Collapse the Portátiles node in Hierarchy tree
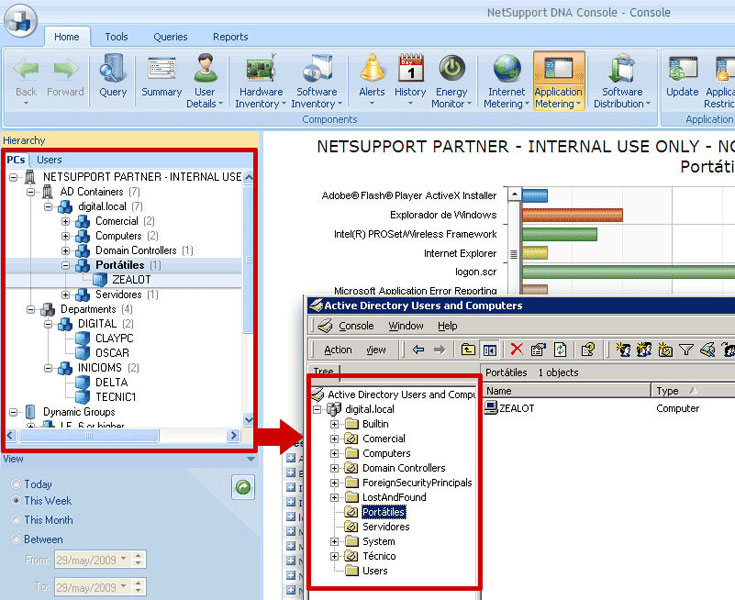 tap(66, 265)
